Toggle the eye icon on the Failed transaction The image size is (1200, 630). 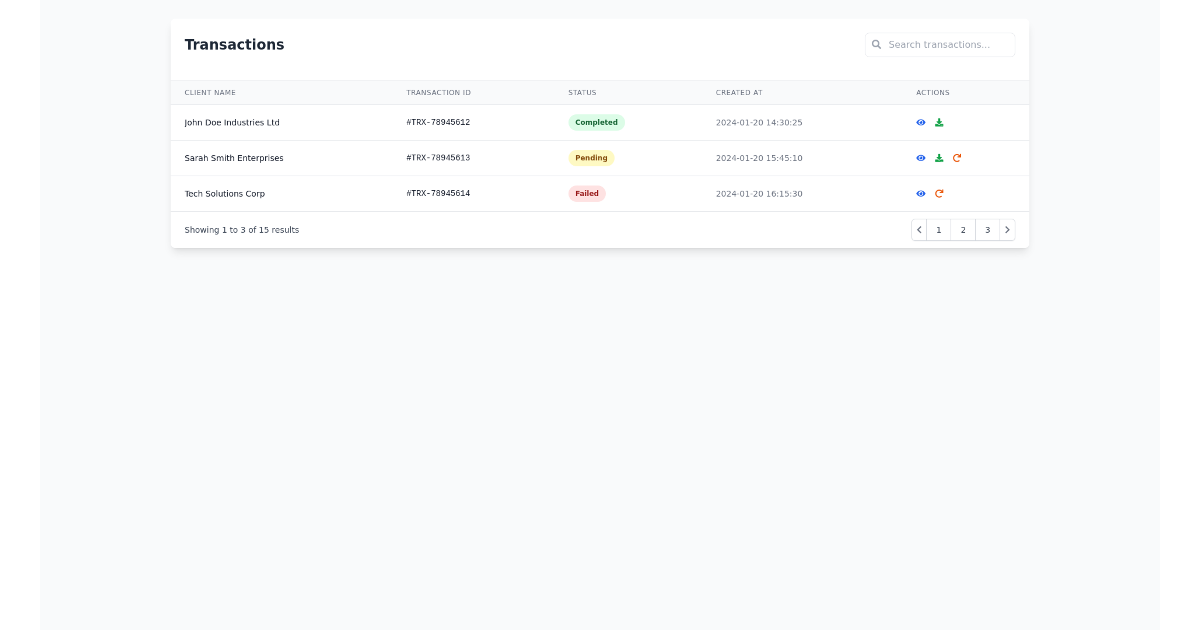pyautogui.click(x=920, y=193)
